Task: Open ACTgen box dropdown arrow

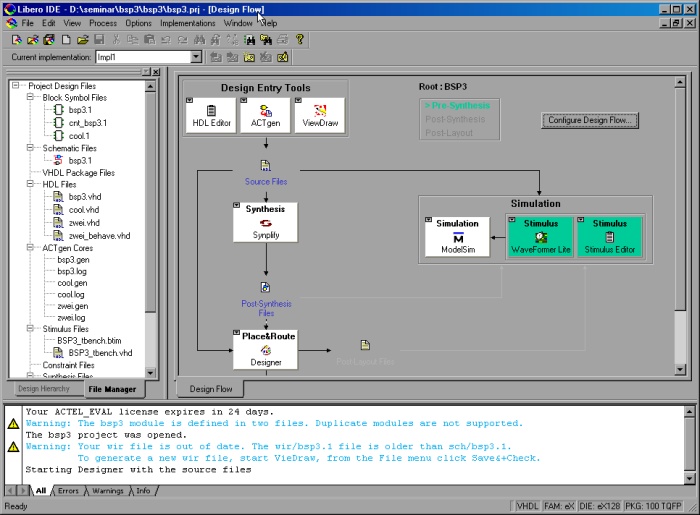Action: (x=244, y=100)
